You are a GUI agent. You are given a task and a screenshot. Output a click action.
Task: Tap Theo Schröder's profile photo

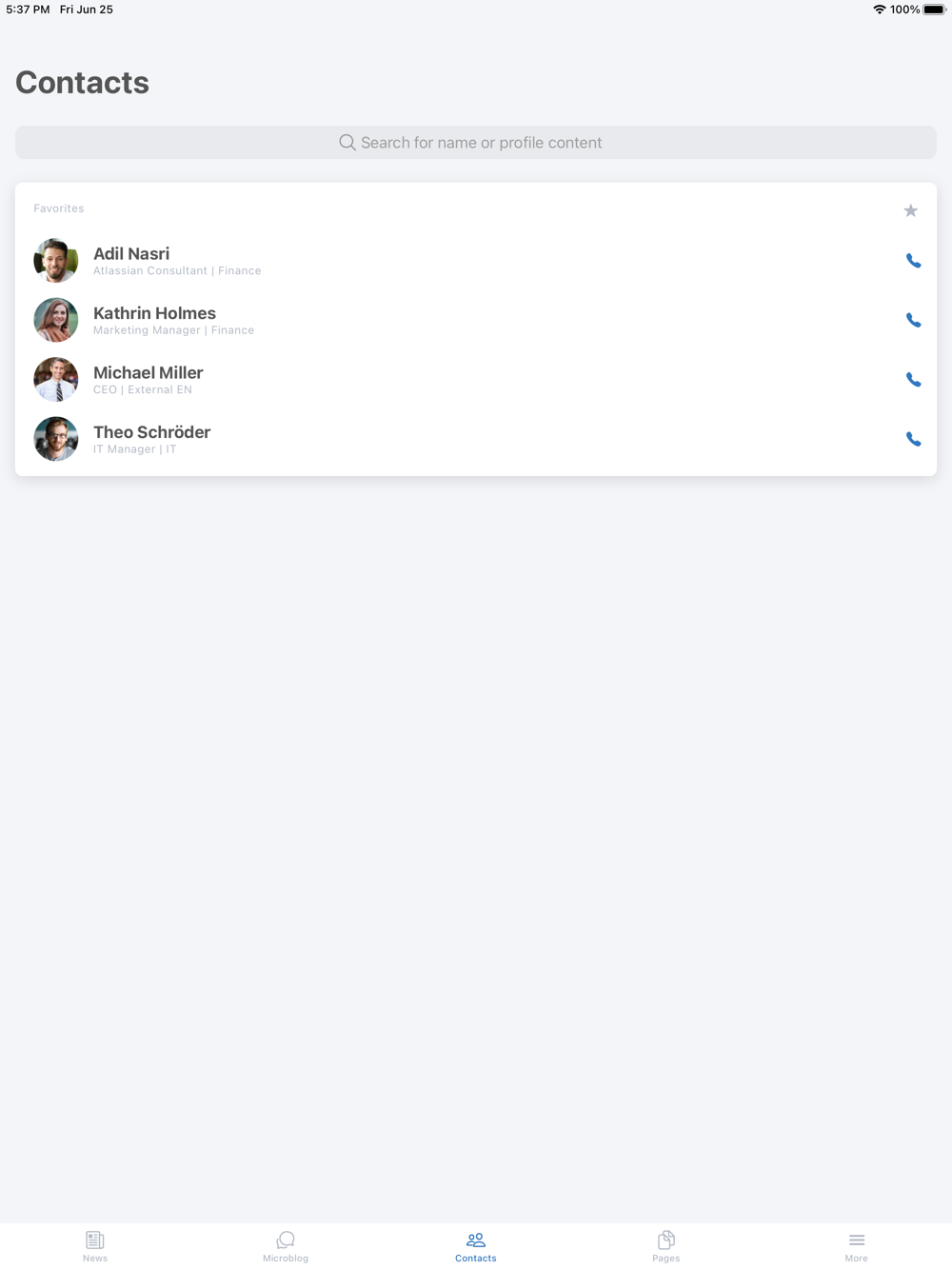(56, 439)
